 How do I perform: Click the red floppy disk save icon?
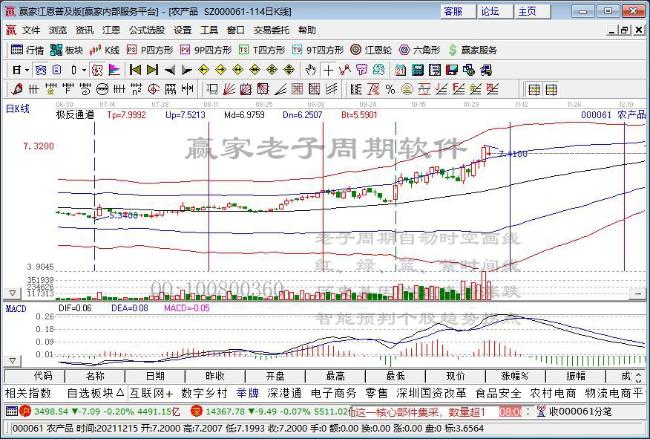coord(451,70)
